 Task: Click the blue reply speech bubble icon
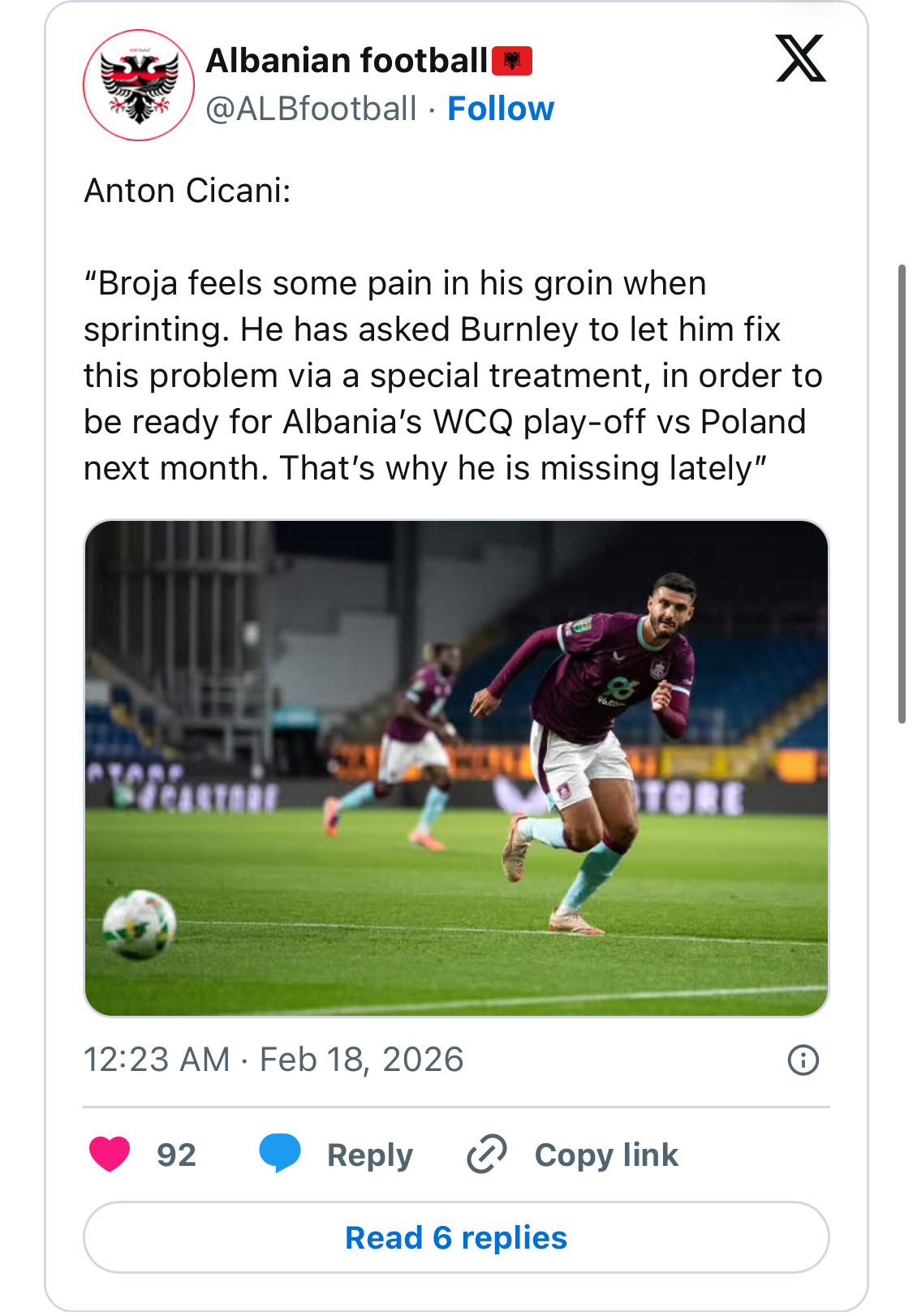pos(280,1153)
